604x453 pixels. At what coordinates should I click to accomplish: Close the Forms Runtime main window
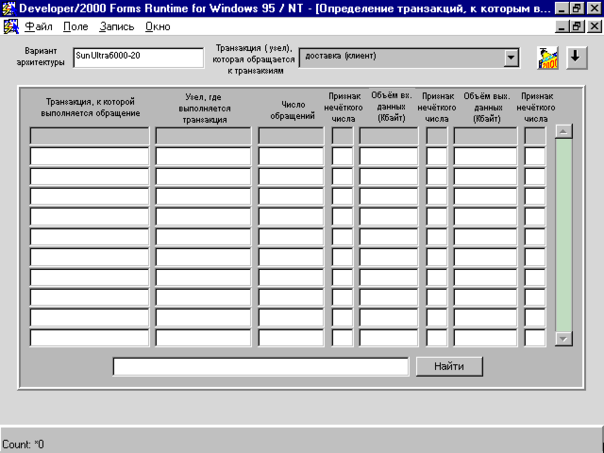tap(594, 8)
